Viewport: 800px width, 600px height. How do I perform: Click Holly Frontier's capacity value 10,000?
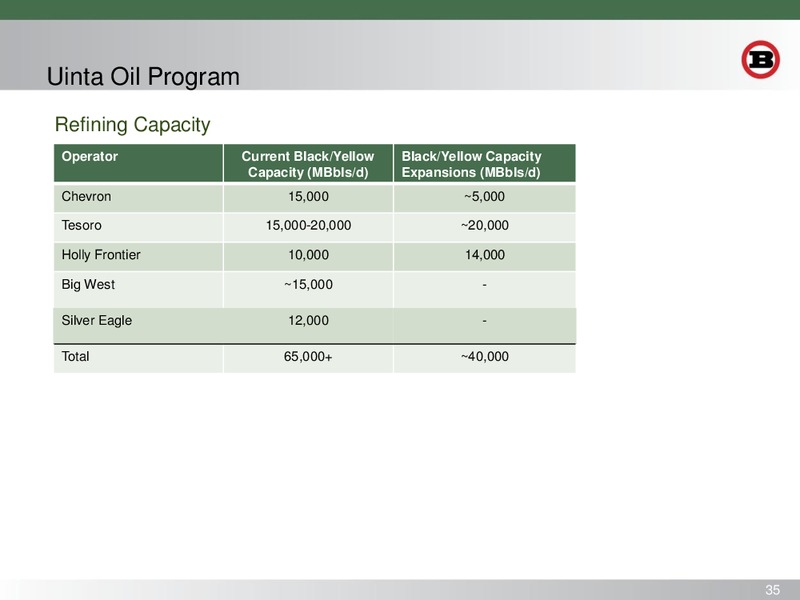click(x=308, y=255)
